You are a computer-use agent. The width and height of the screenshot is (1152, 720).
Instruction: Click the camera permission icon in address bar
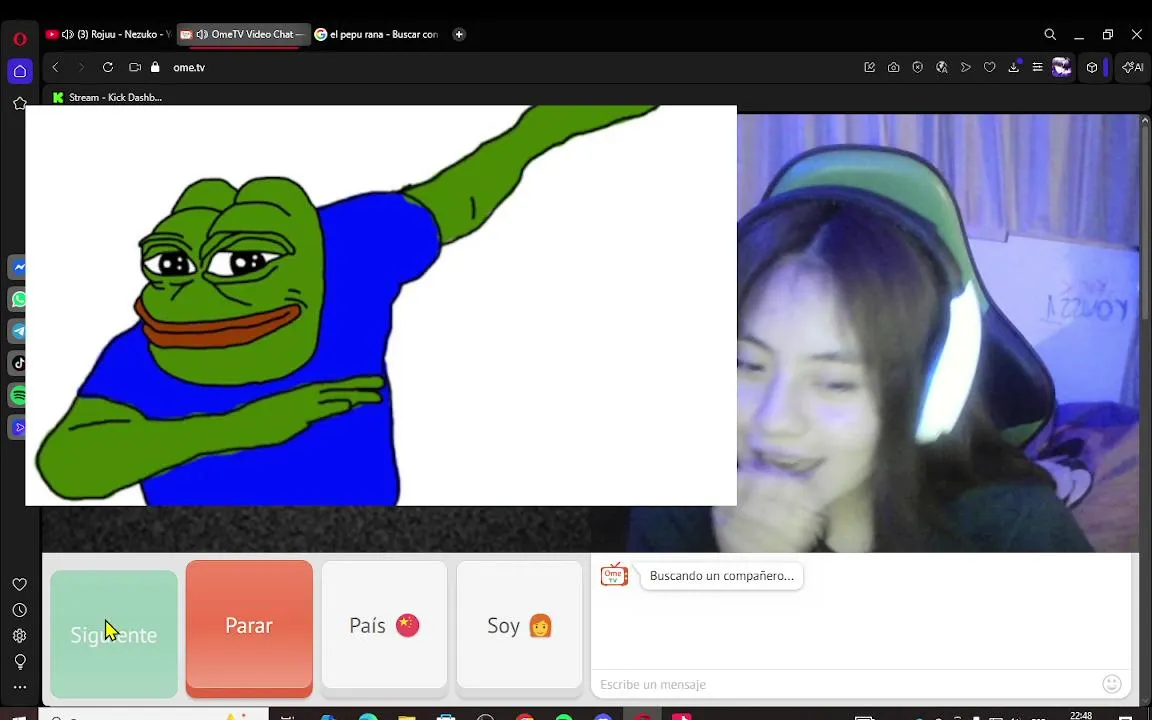tap(134, 67)
